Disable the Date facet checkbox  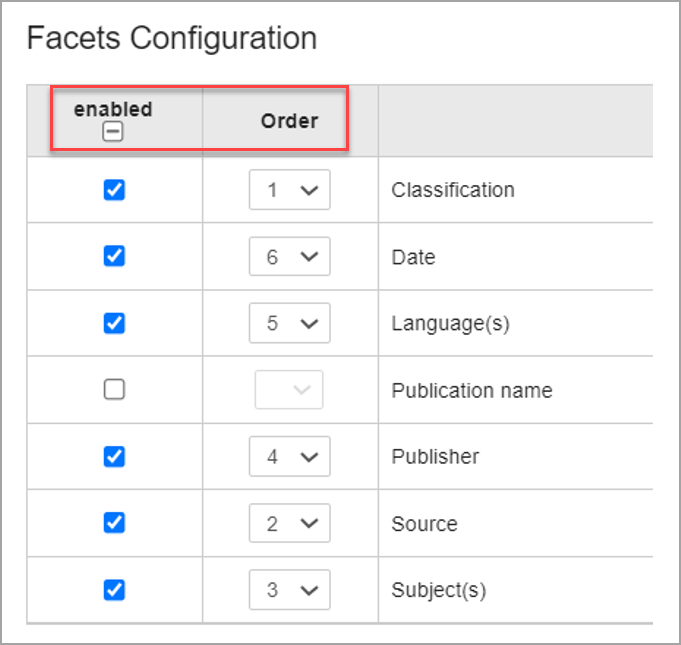[x=114, y=256]
